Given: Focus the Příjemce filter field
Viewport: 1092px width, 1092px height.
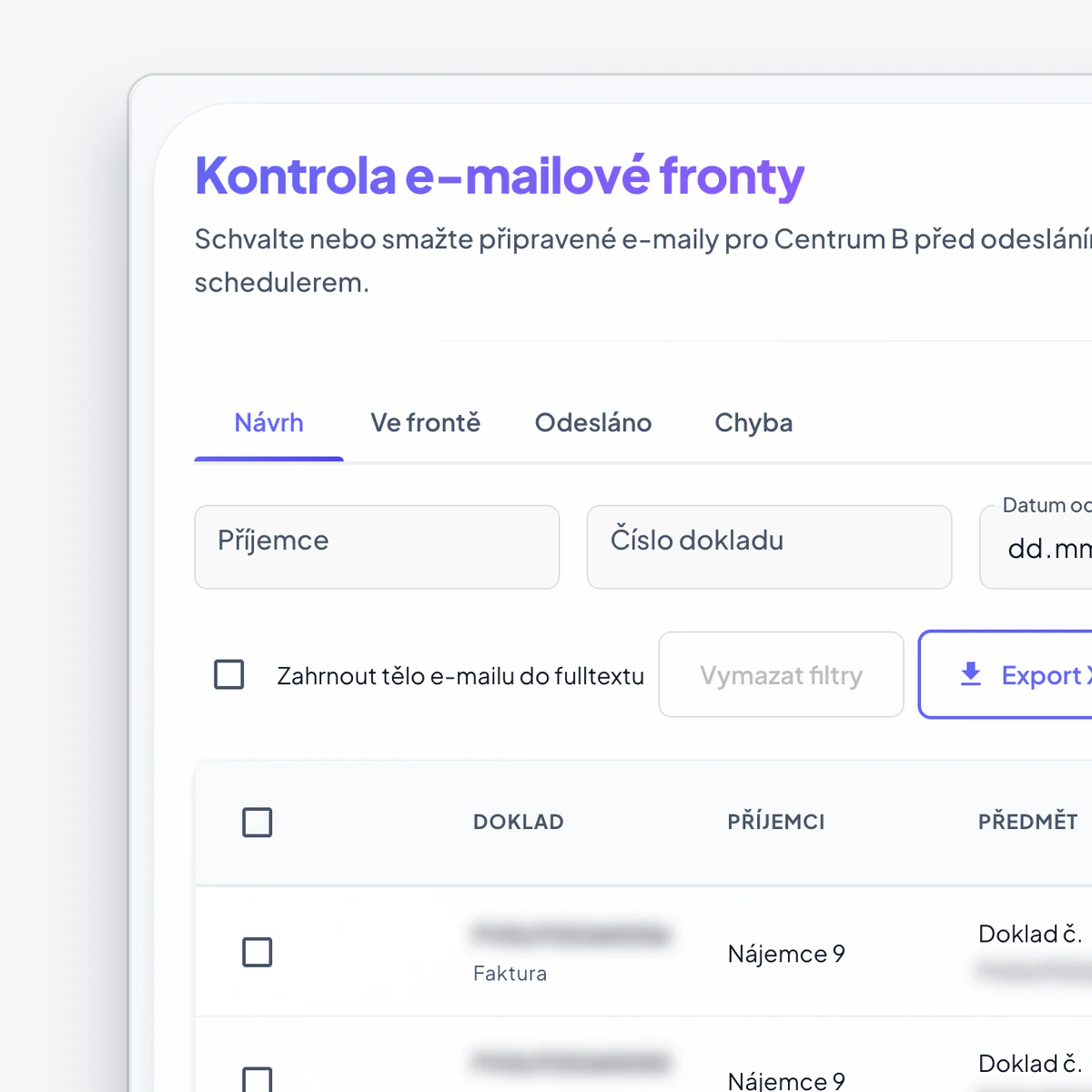Looking at the screenshot, I should coord(377,547).
